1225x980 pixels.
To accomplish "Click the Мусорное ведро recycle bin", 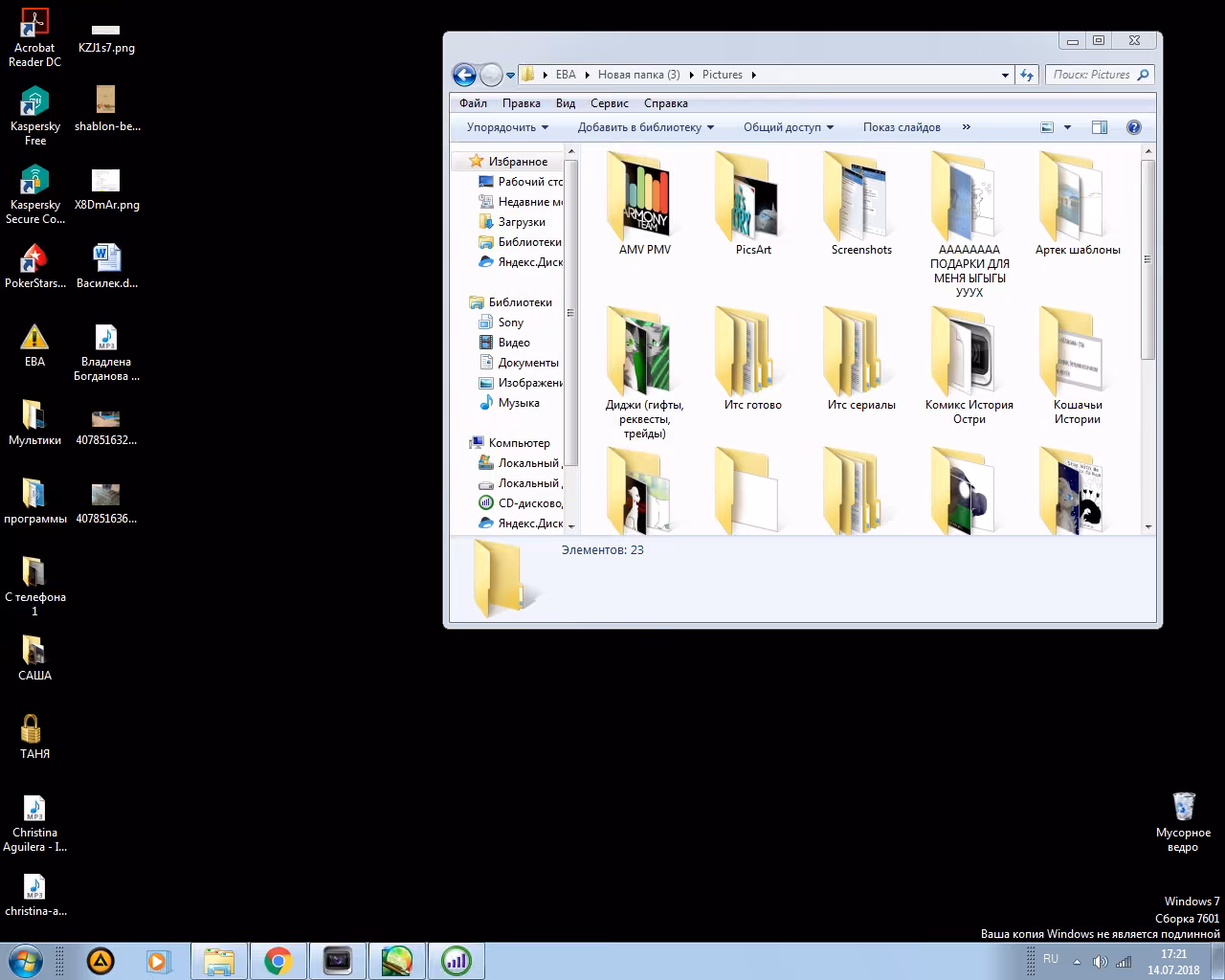I will [1184, 822].
